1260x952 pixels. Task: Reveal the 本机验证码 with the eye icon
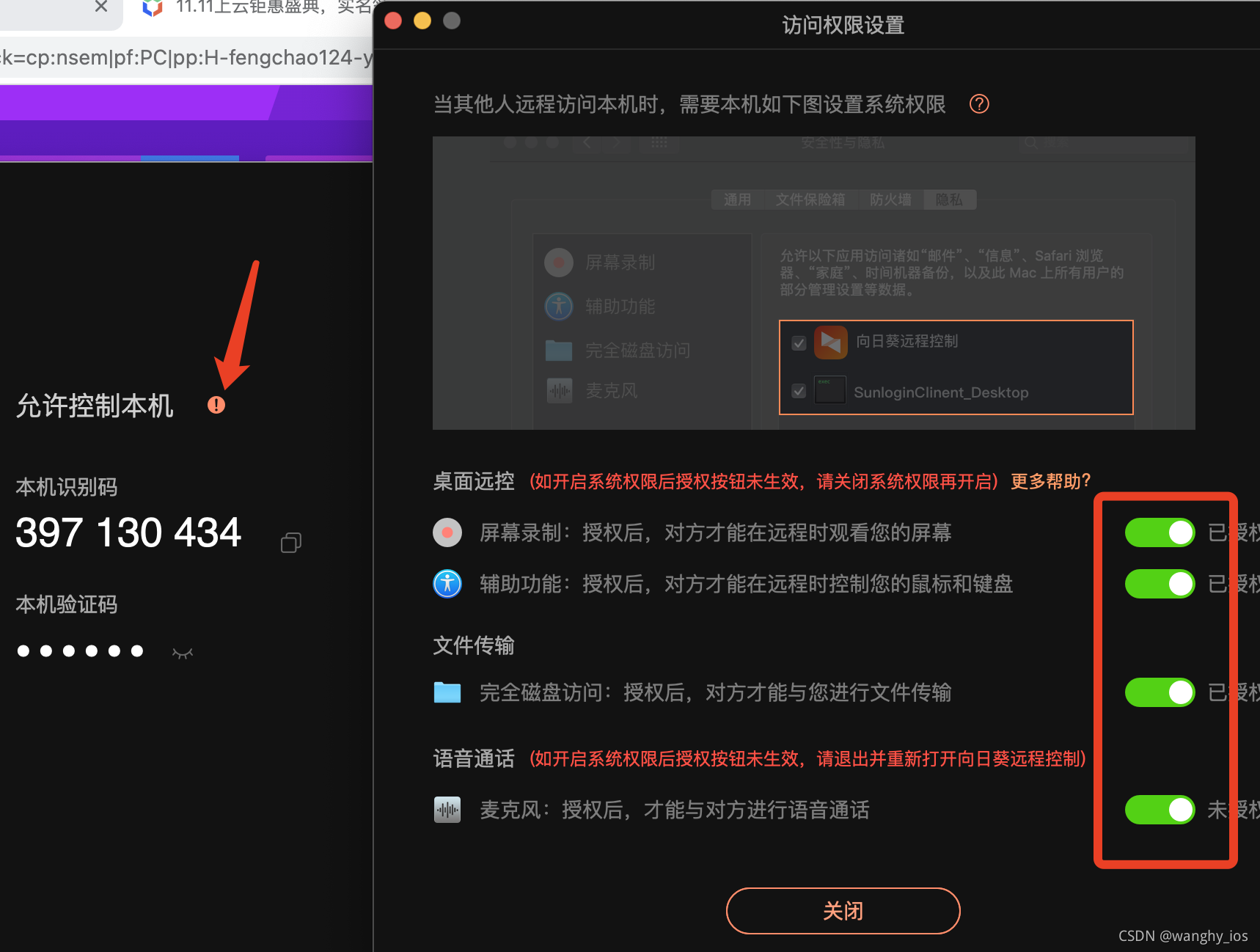pos(183,653)
